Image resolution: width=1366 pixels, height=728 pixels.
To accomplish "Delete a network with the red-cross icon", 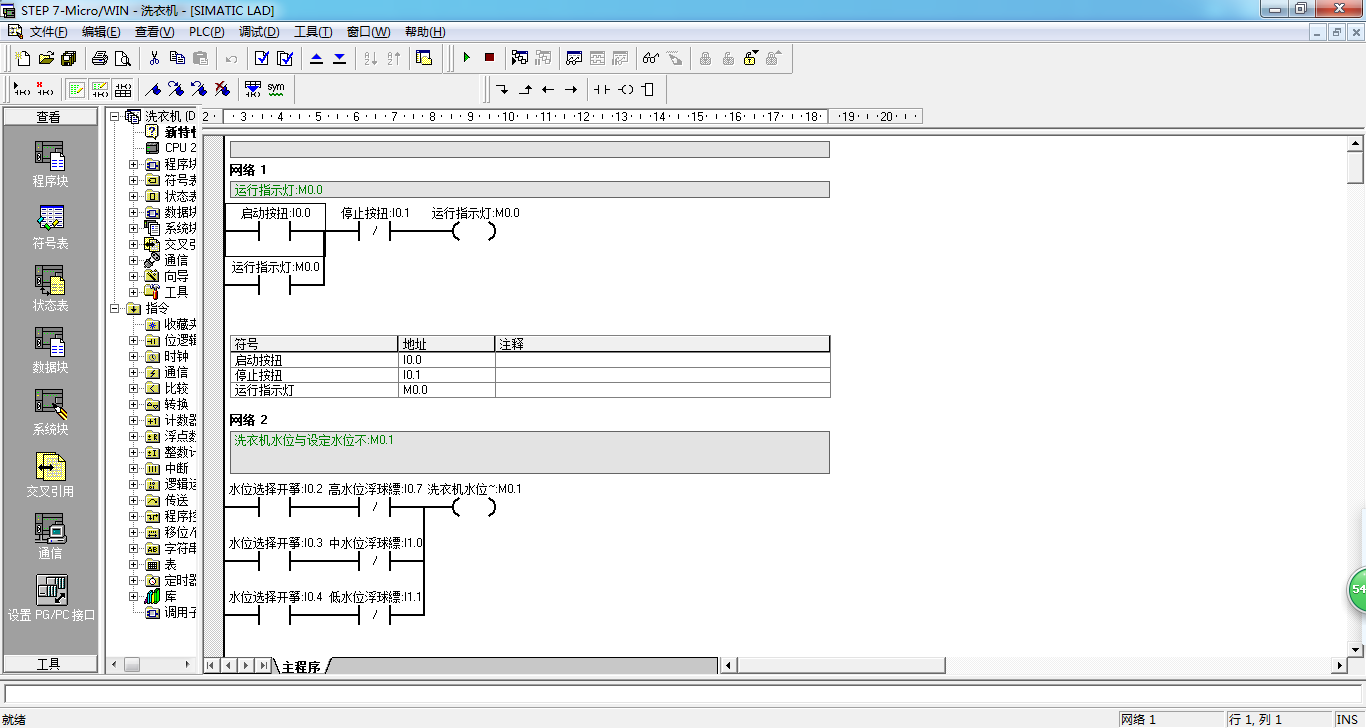I will 44,89.
